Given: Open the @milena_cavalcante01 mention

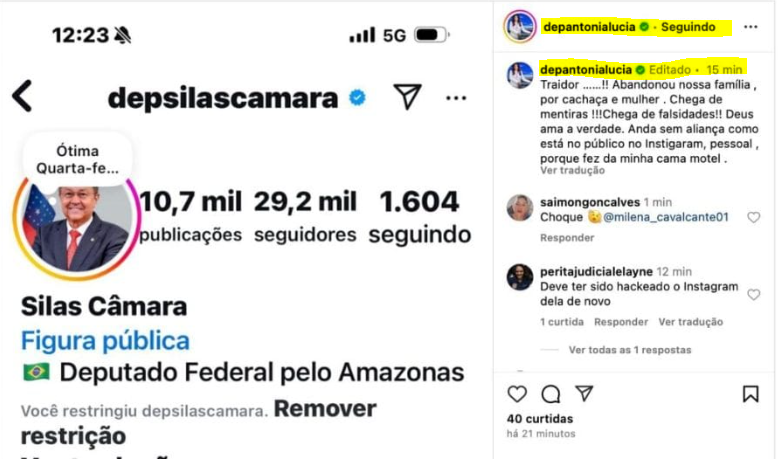Looking at the screenshot, I should 666,217.
